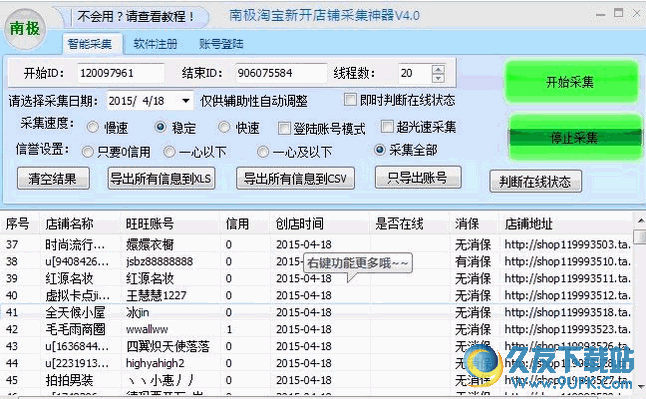
Task: Select shop 毛毛雨商圈 in row 42
Action: [75, 329]
